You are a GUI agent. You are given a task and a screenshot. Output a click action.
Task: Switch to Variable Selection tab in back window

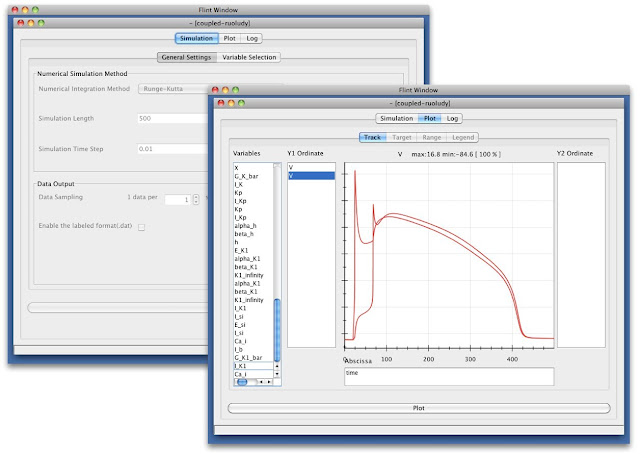[250, 57]
